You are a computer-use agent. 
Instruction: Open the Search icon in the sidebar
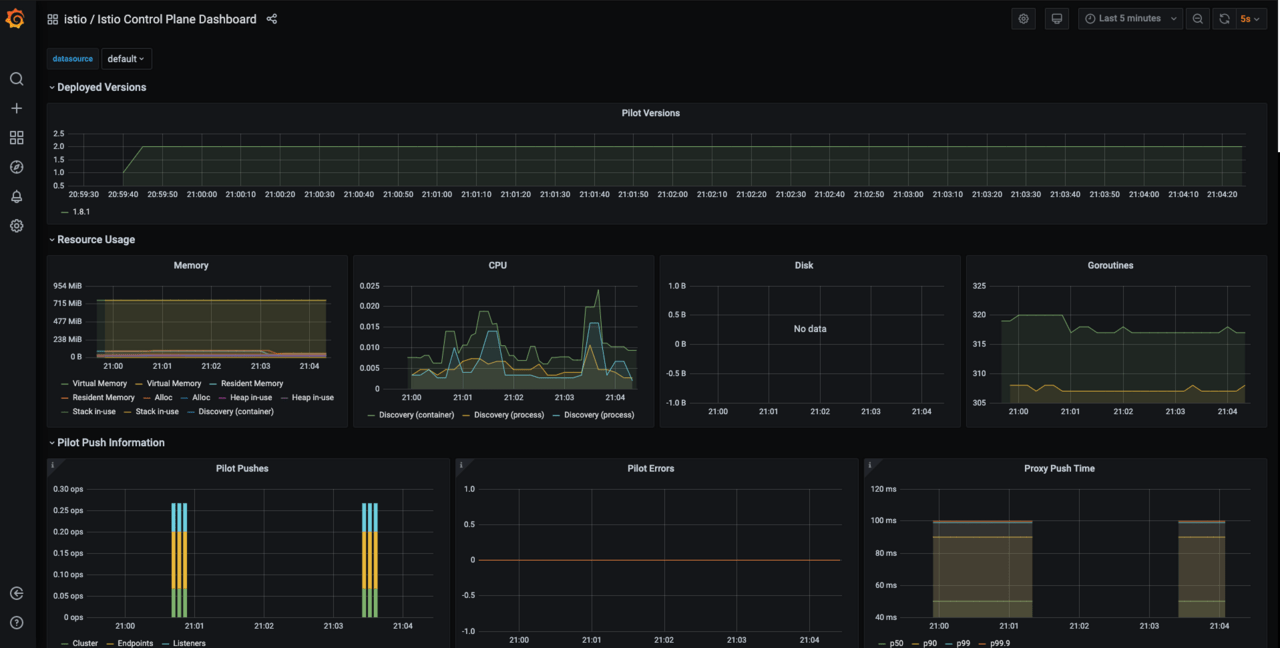16,79
